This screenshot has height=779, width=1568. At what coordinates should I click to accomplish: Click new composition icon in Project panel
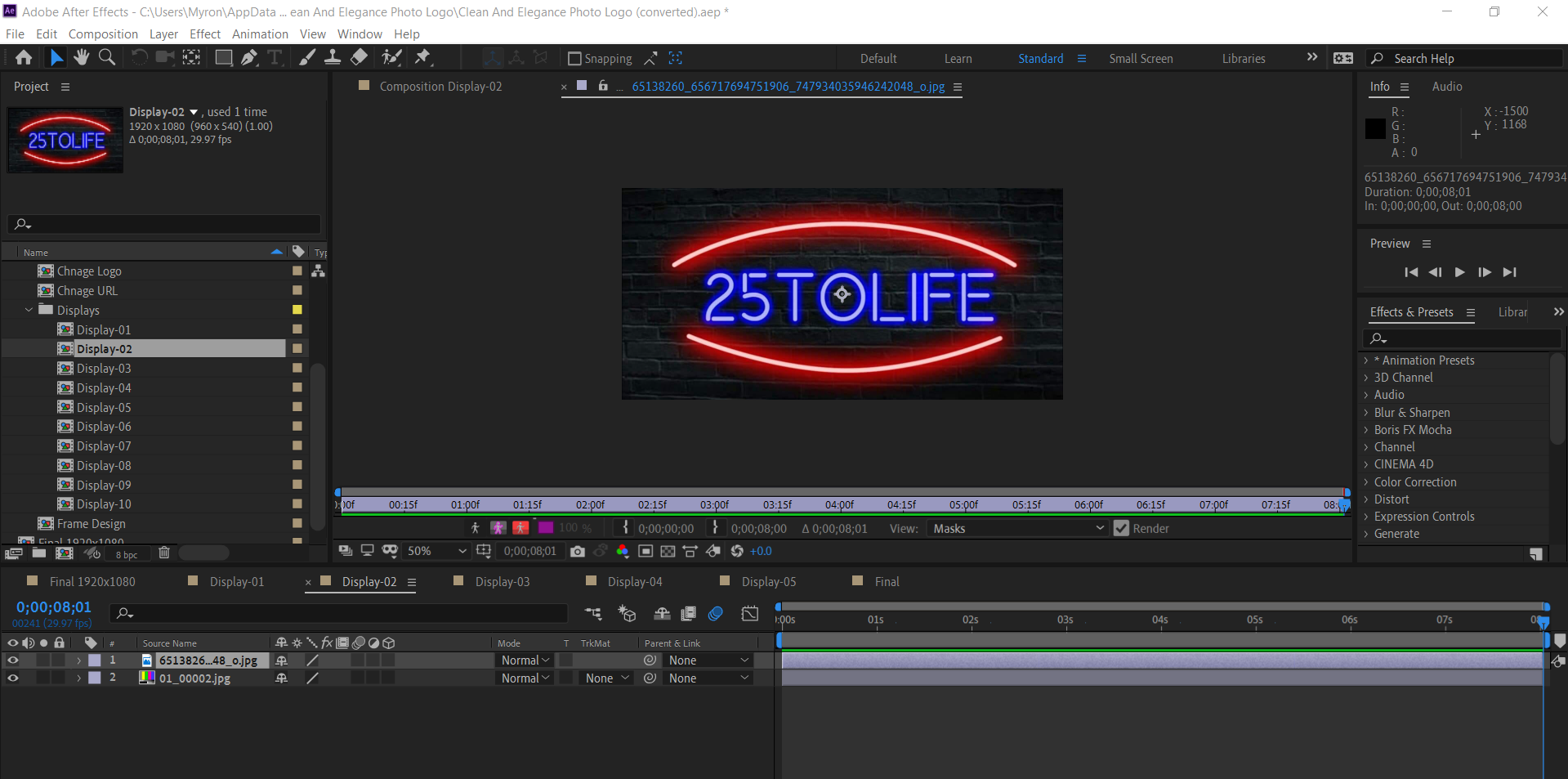point(64,553)
